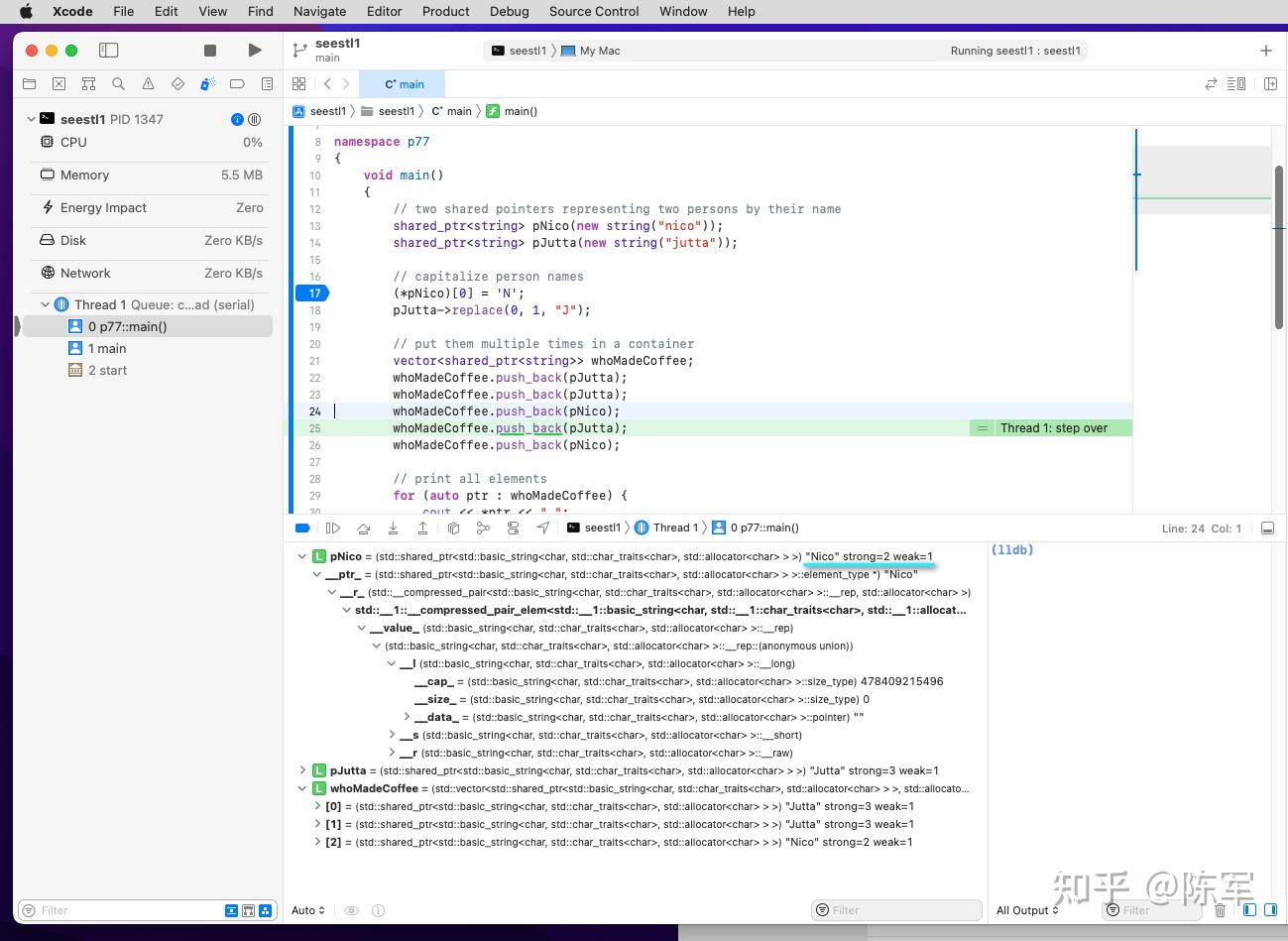Deactivate breakpoints via blue debug bar toggle

pyautogui.click(x=302, y=528)
